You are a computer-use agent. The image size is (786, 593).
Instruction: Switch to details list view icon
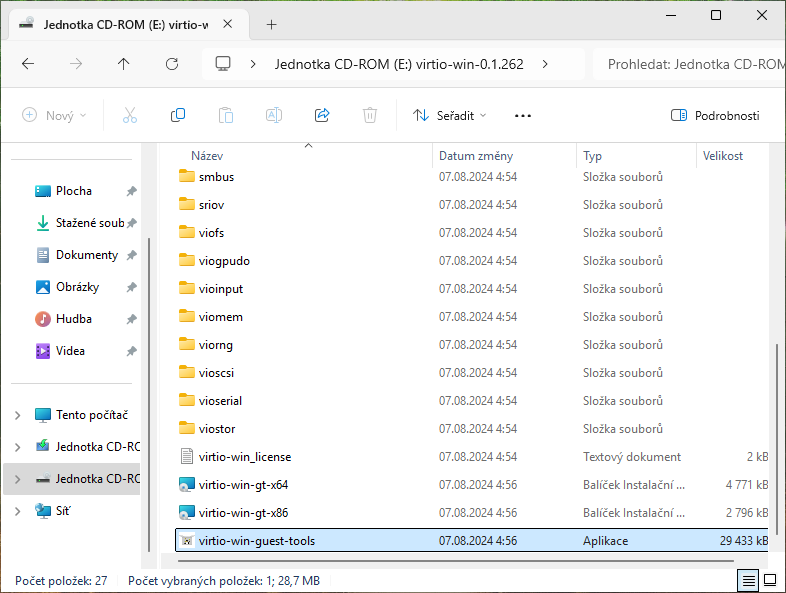(x=748, y=580)
